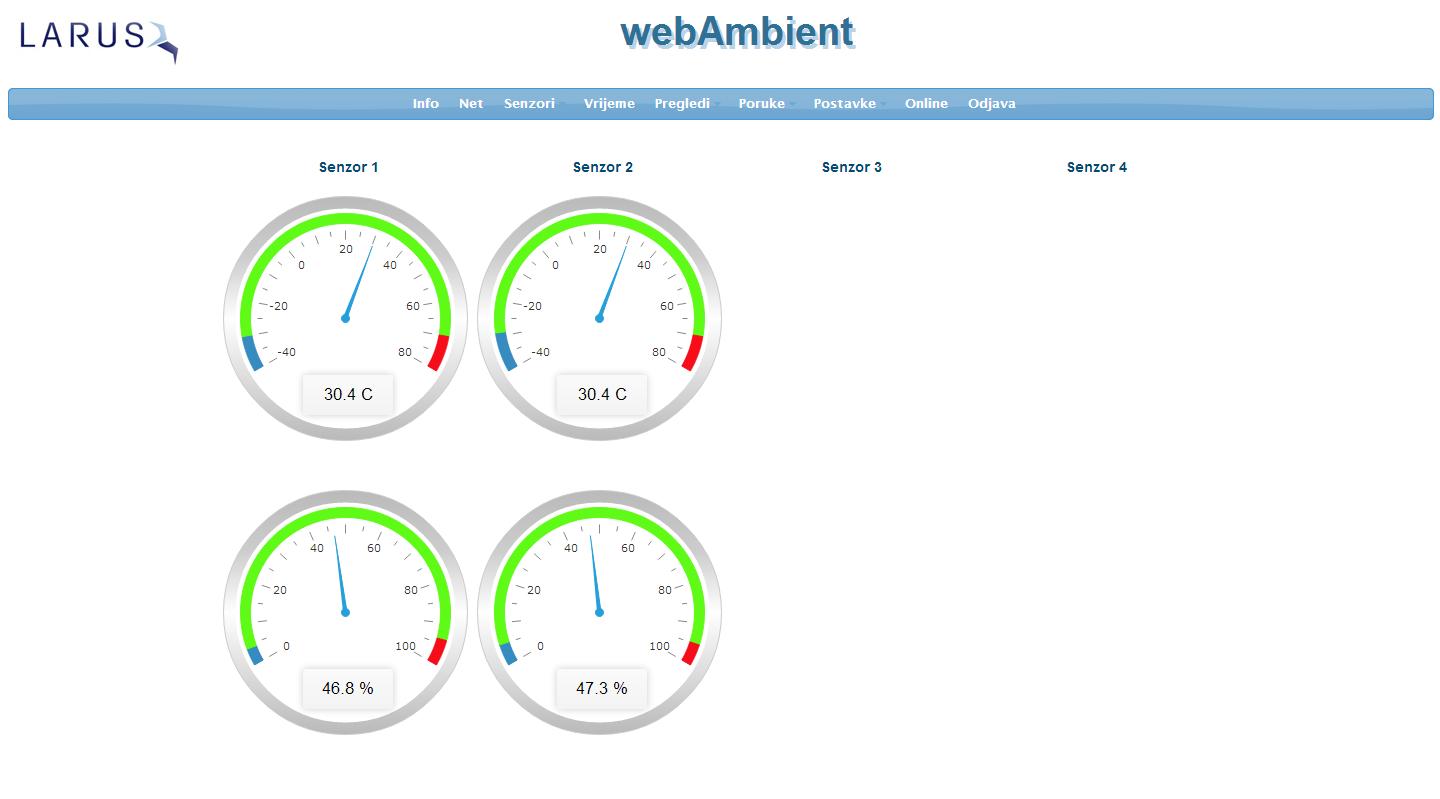Viewport: 1440px width, 799px height.
Task: Select the Senzor 4 label
Action: 1096,167
